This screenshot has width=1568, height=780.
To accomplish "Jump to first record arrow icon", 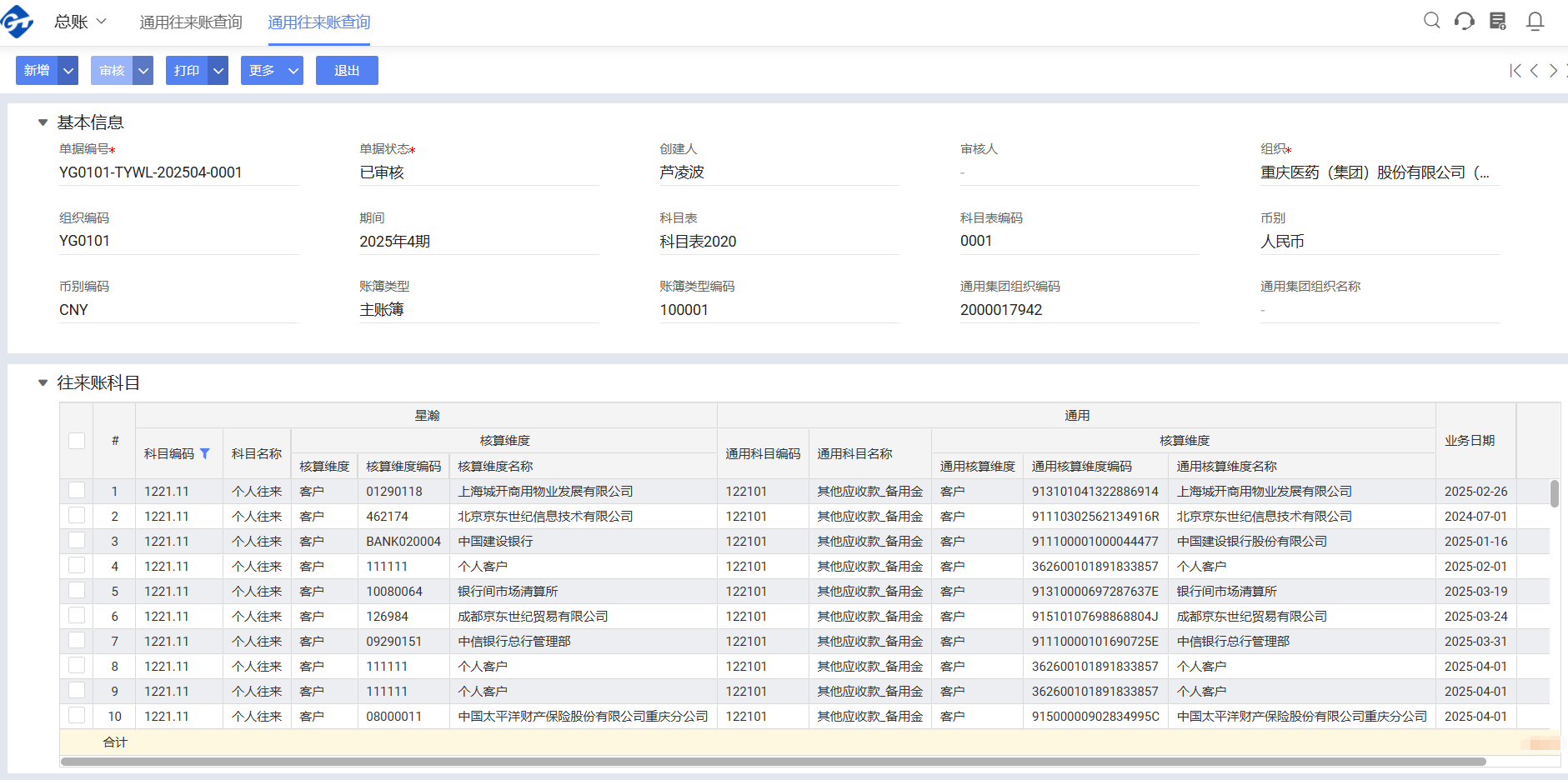I will pyautogui.click(x=1515, y=71).
